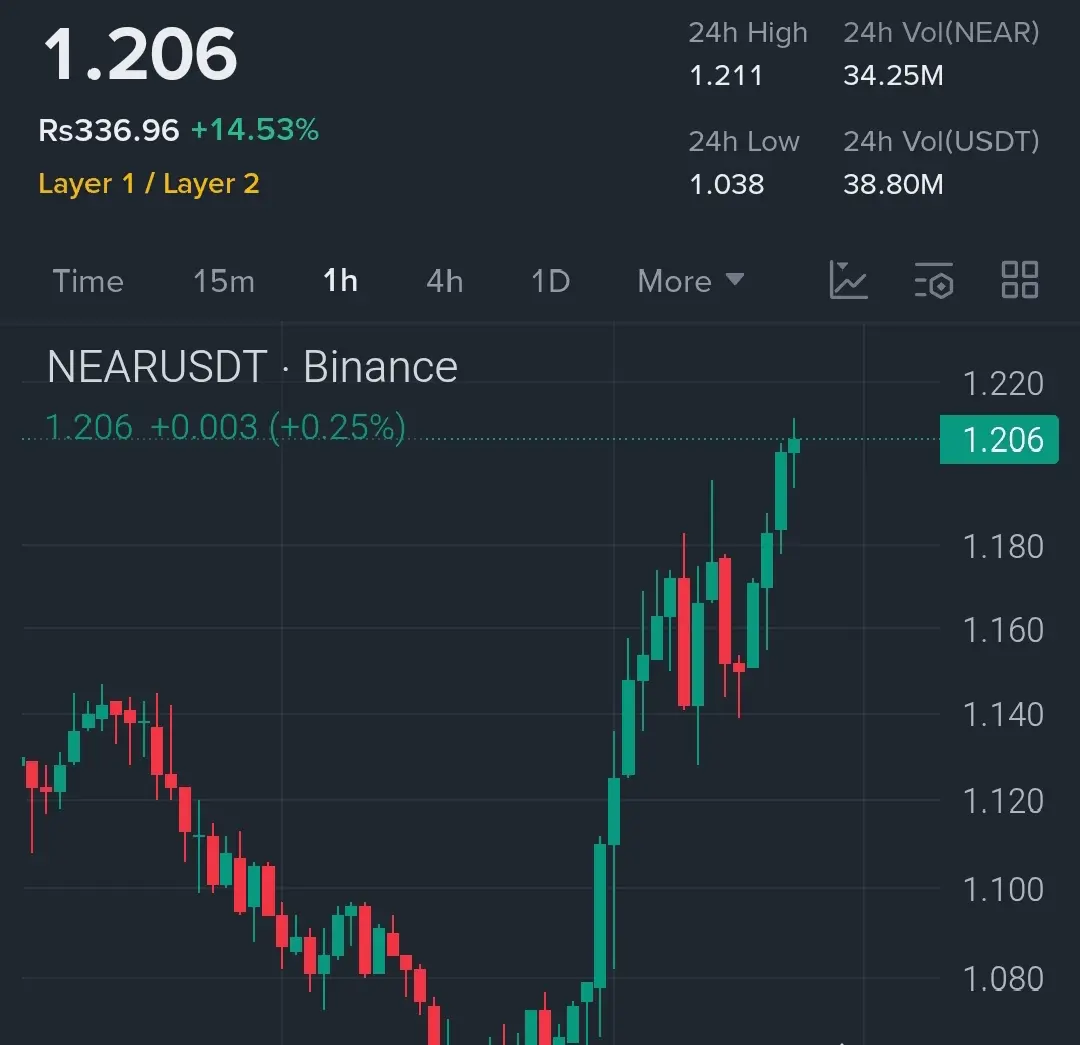Switch to the 4h interval
This screenshot has width=1080, height=1045.
pyautogui.click(x=445, y=281)
